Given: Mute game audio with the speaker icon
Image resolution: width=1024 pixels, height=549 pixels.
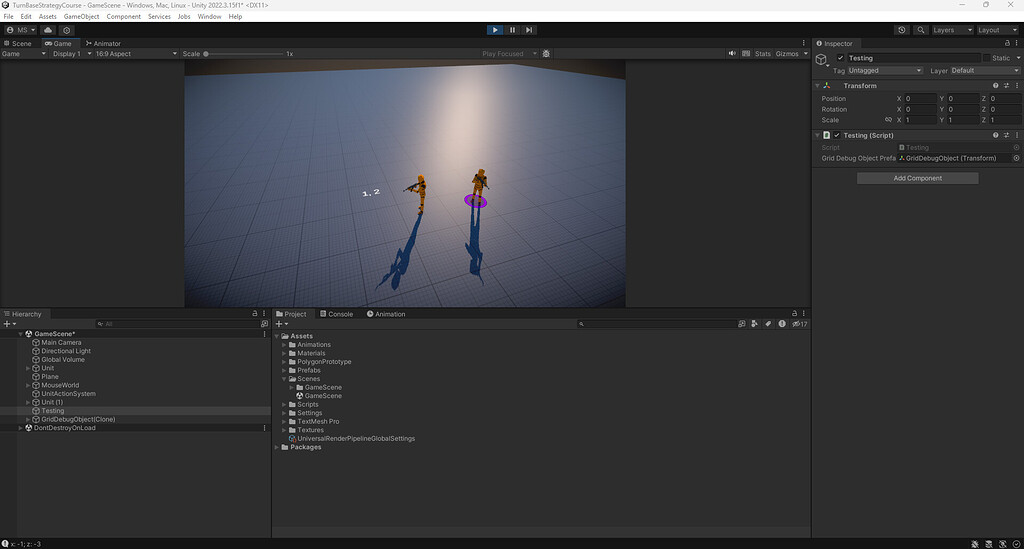Looking at the screenshot, I should pos(732,54).
